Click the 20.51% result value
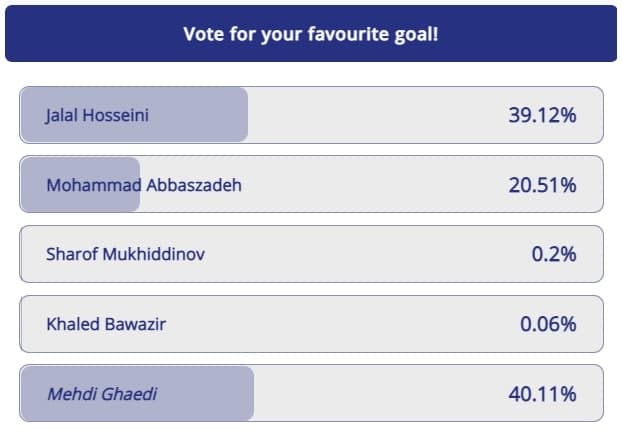 coord(542,185)
